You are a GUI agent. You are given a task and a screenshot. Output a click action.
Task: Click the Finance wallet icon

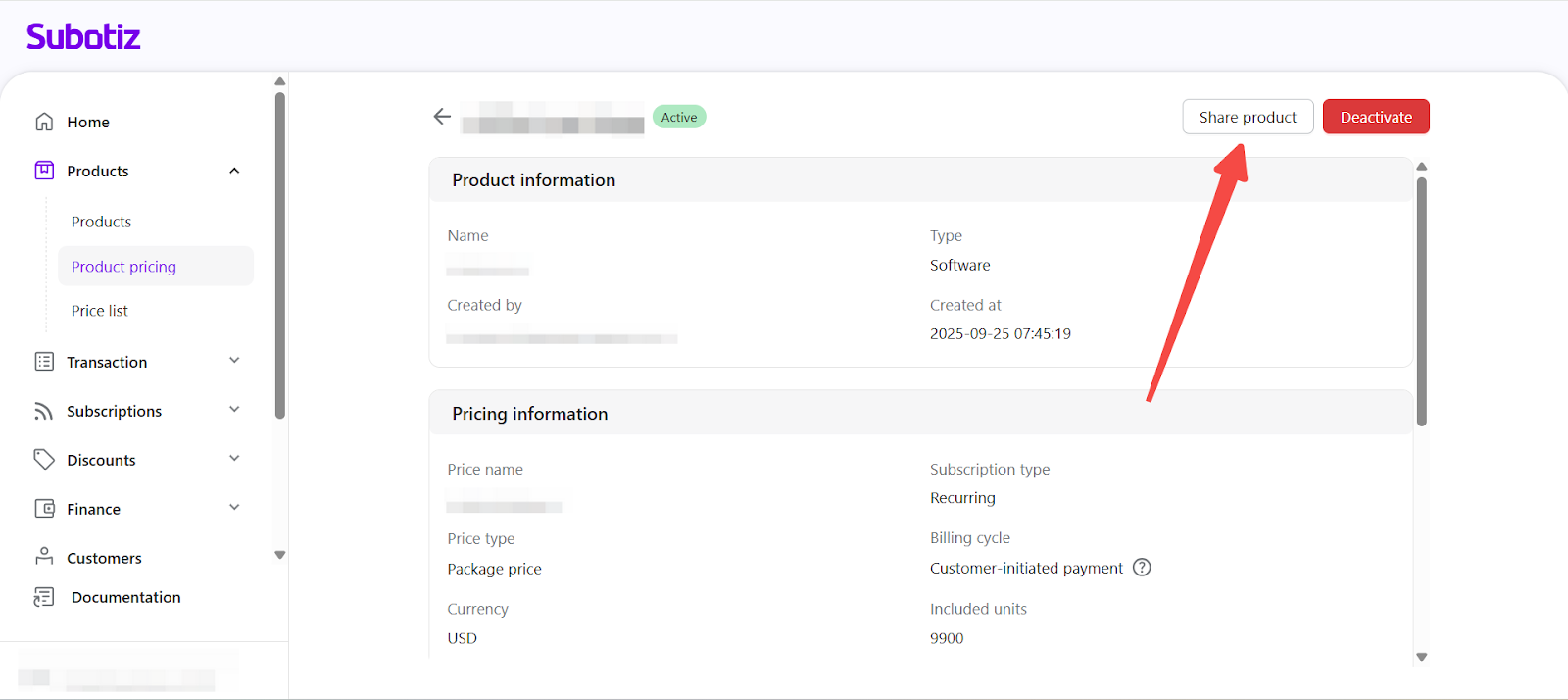click(x=44, y=509)
